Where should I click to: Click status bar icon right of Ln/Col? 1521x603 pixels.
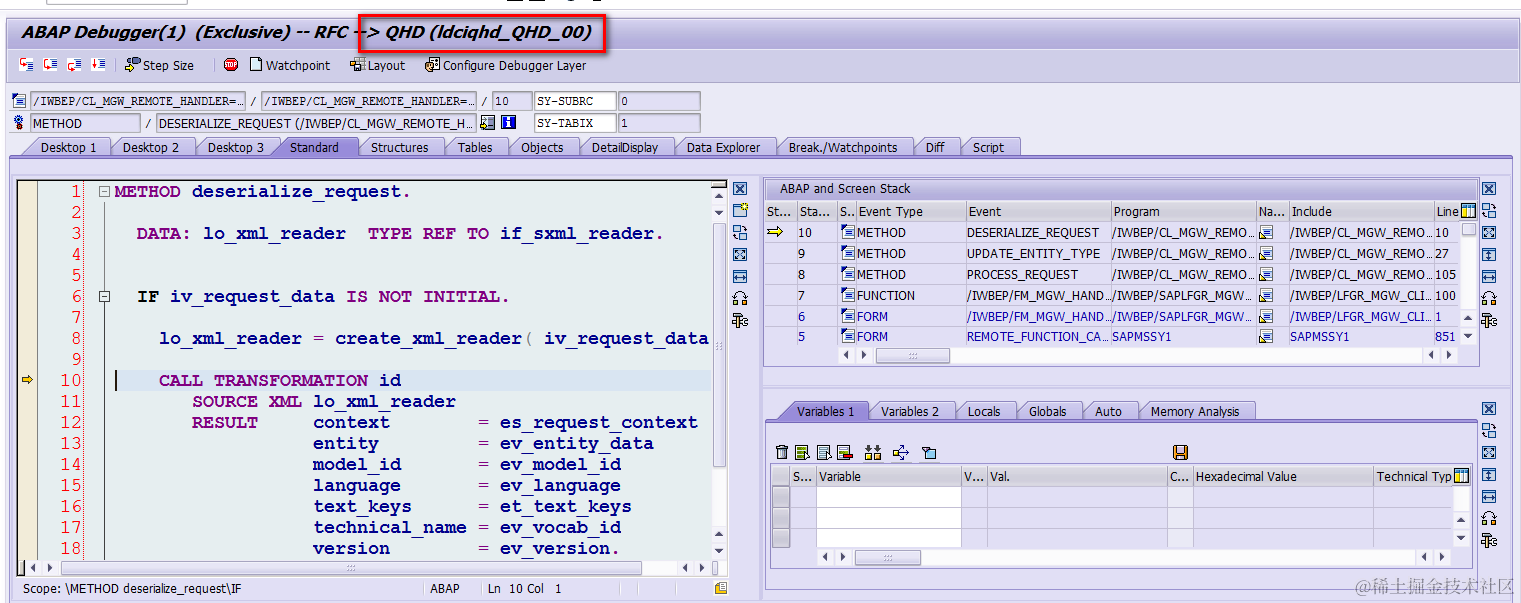click(720, 589)
